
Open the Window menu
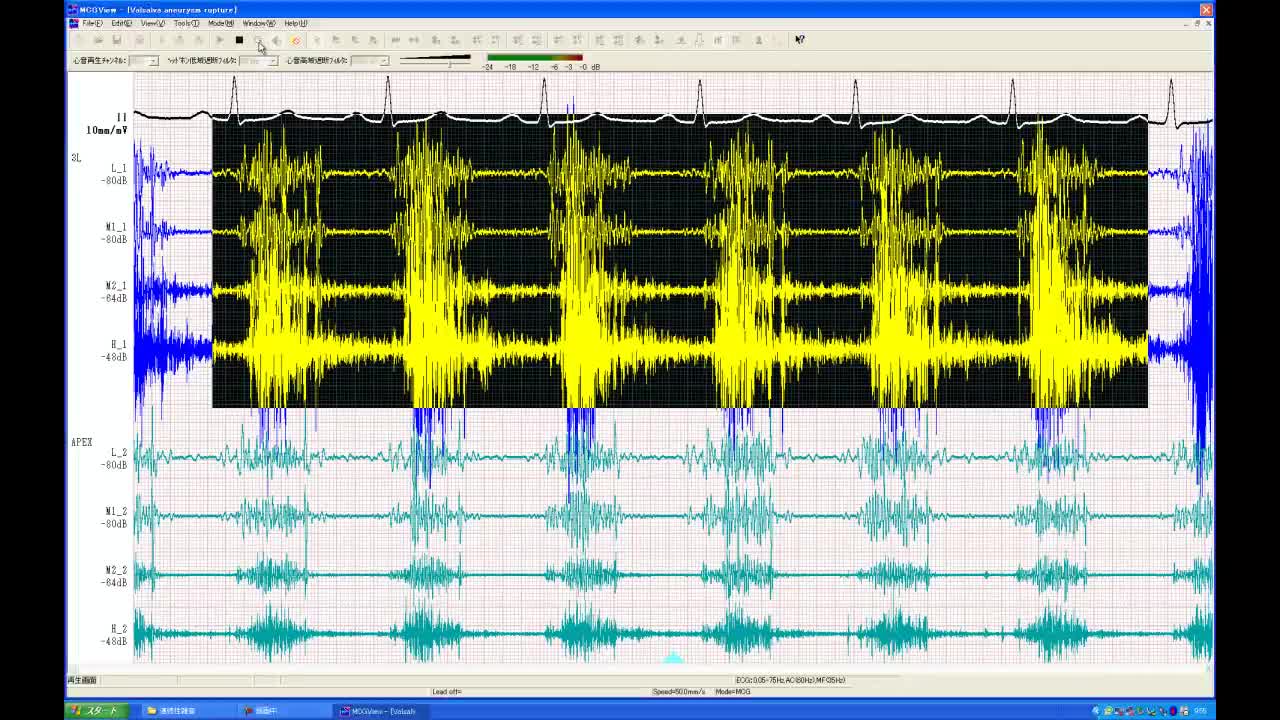pos(258,23)
